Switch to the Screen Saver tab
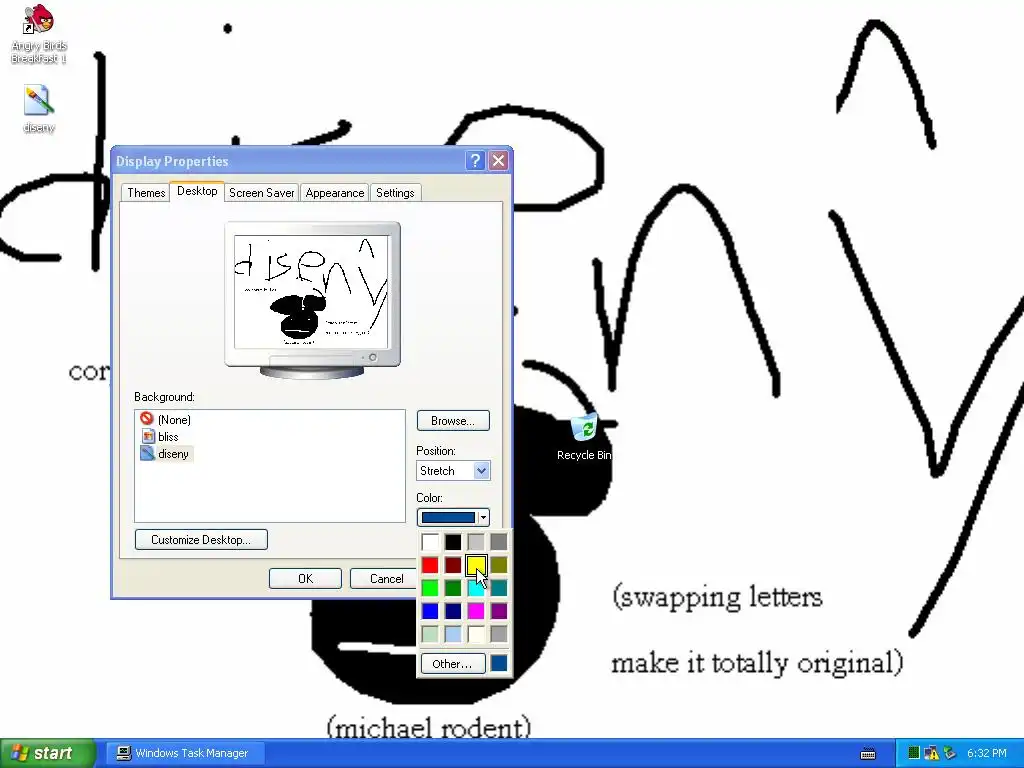 (x=261, y=193)
